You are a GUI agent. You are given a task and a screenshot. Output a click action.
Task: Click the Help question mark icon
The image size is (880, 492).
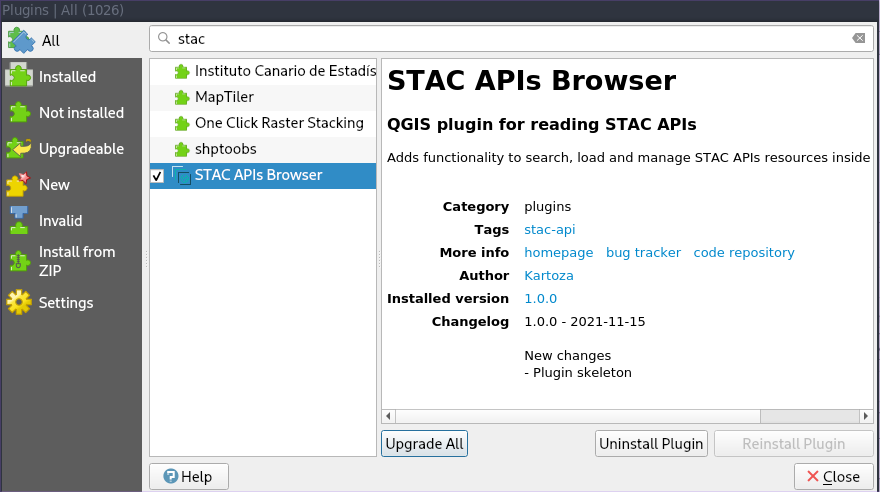[170, 476]
